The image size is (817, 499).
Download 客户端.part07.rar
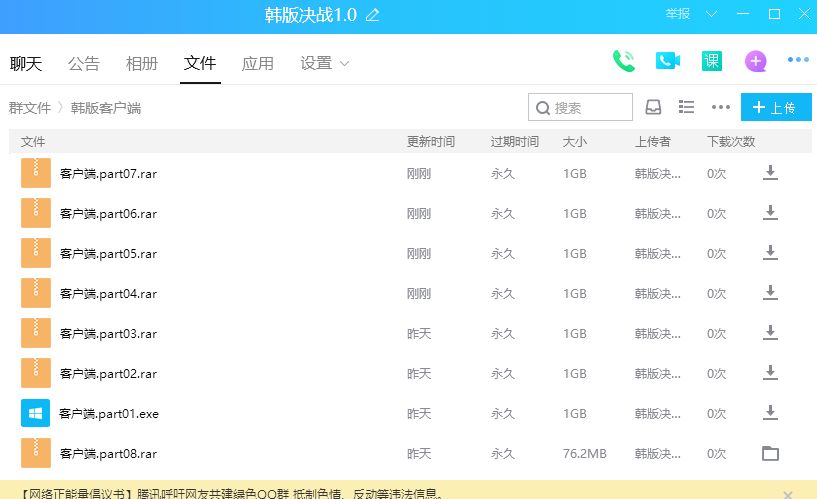770,173
